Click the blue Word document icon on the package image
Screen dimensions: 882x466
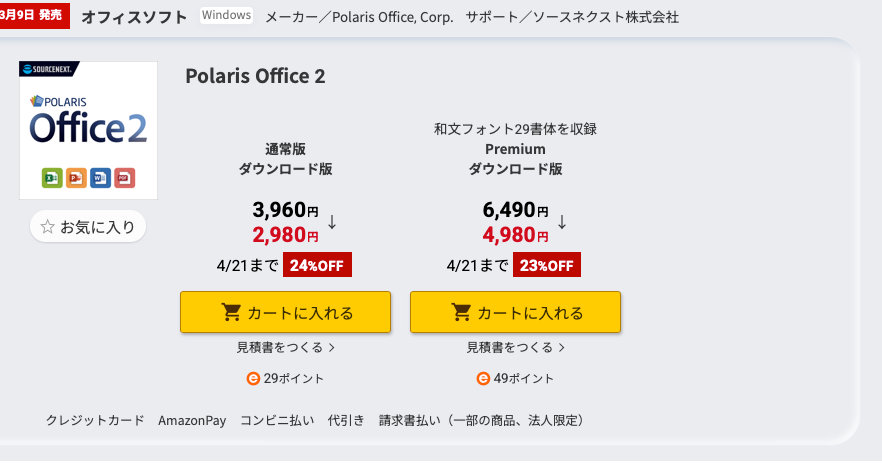[100, 178]
